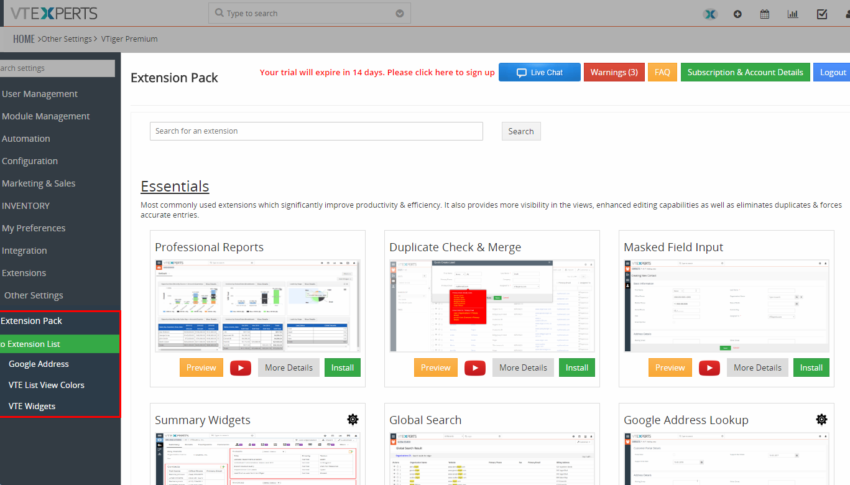Preview the Professional Reports extension
The image size is (850, 485).
click(x=201, y=367)
